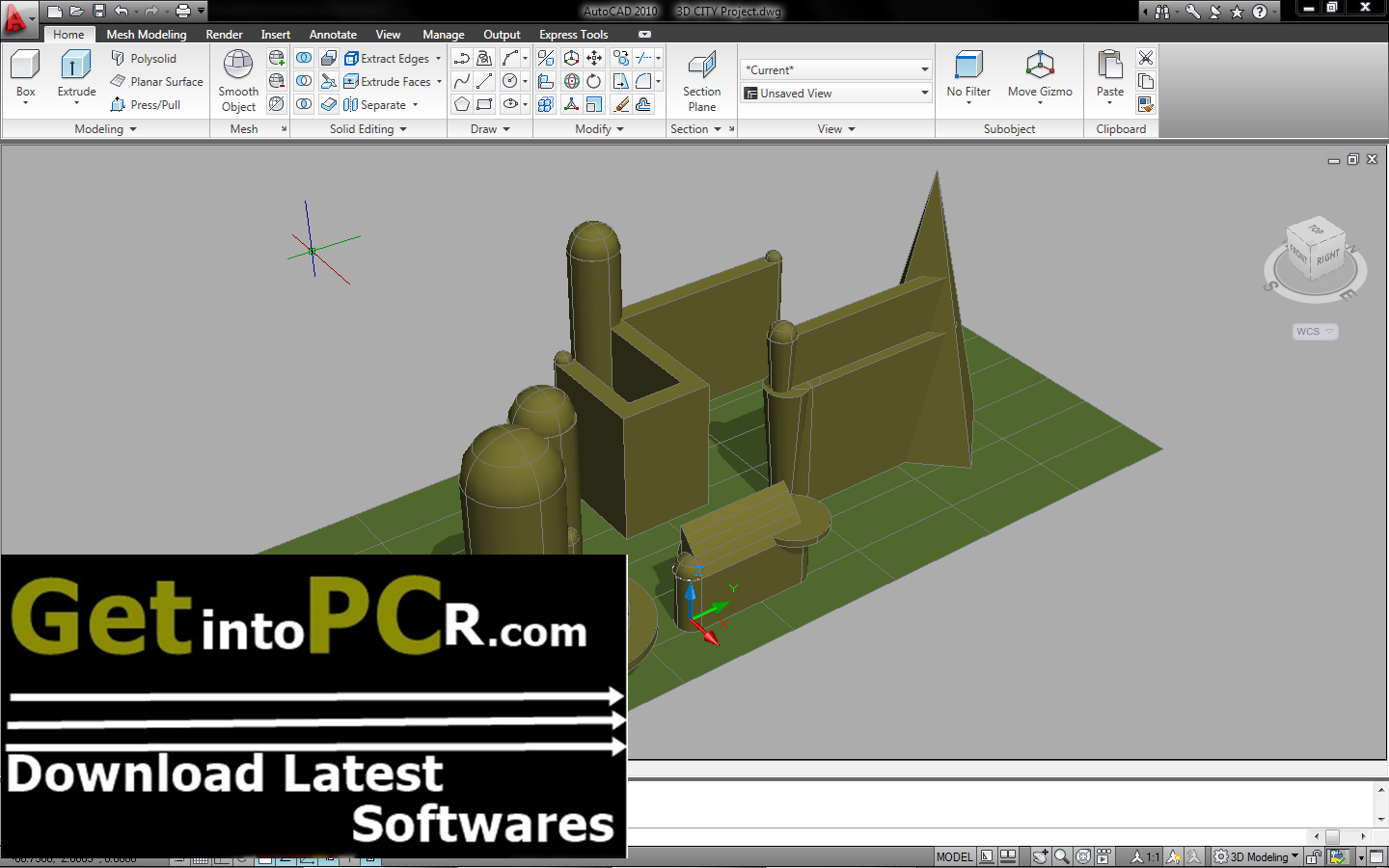The width and height of the screenshot is (1389, 868).
Task: Expand the View panel
Action: coord(836,129)
